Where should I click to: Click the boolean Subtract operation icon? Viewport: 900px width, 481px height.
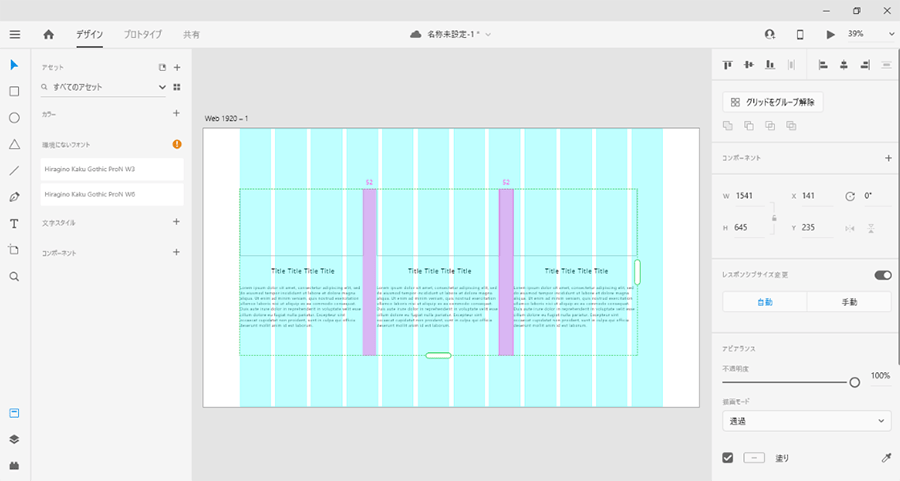coord(749,126)
